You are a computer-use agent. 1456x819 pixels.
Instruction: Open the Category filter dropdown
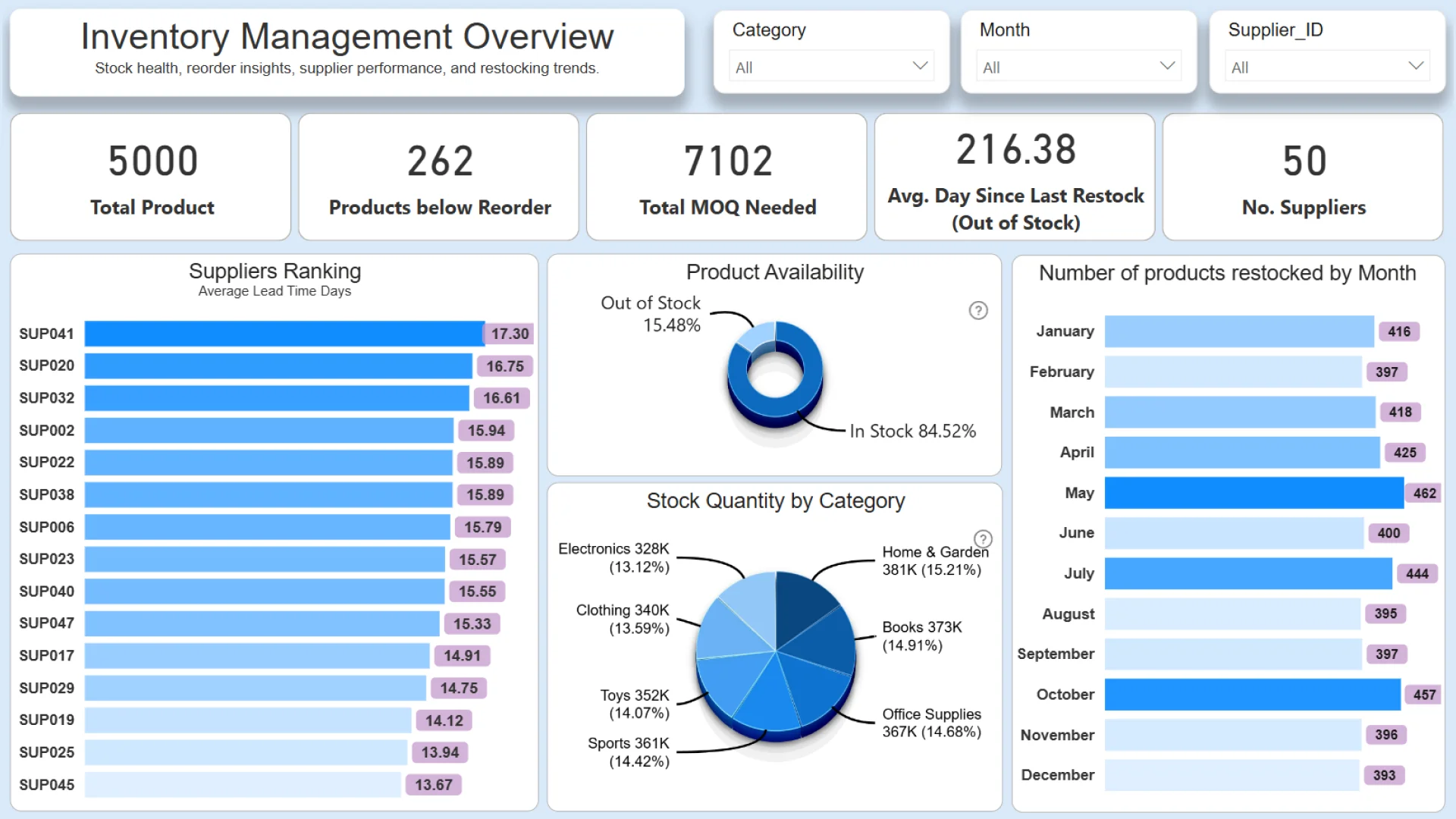pyautogui.click(x=831, y=67)
